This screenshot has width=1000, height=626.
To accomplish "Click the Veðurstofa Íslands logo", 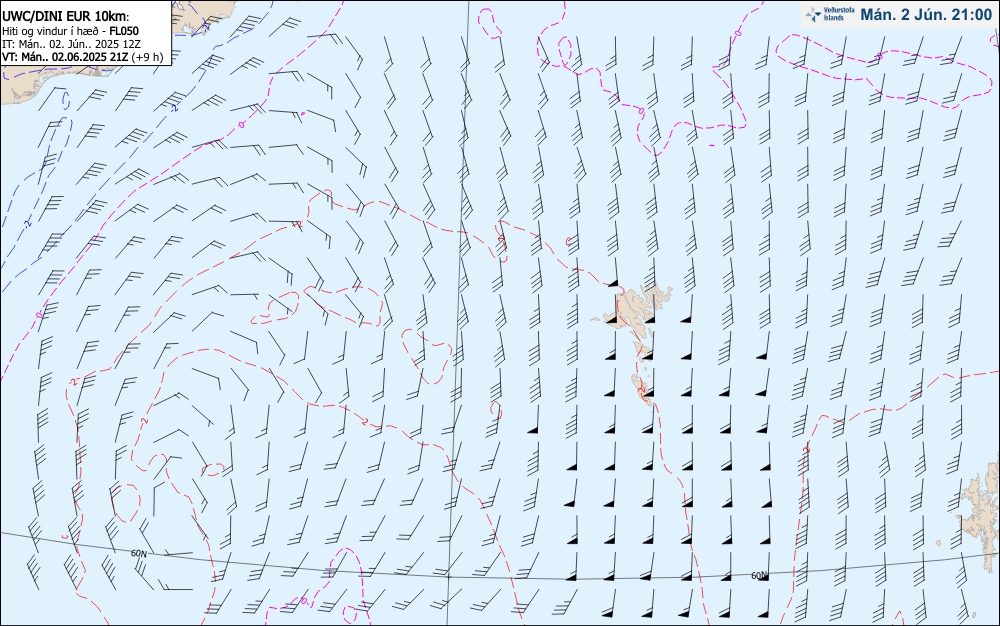I will click(830, 14).
